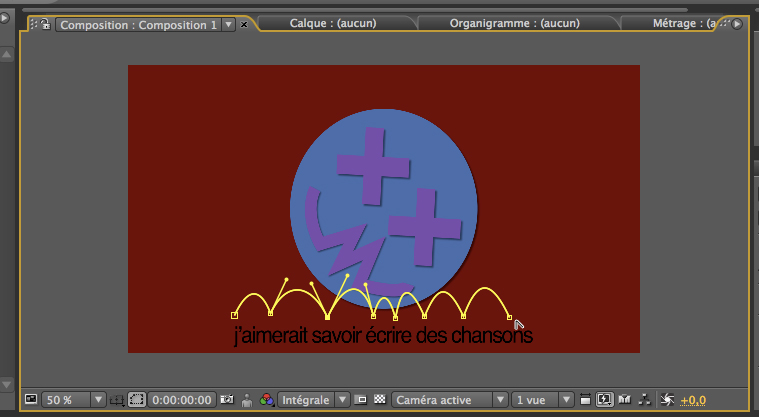Viewport: 759px width, 417px height.
Task: Click the Timeline panel icon
Action: [x=625, y=400]
